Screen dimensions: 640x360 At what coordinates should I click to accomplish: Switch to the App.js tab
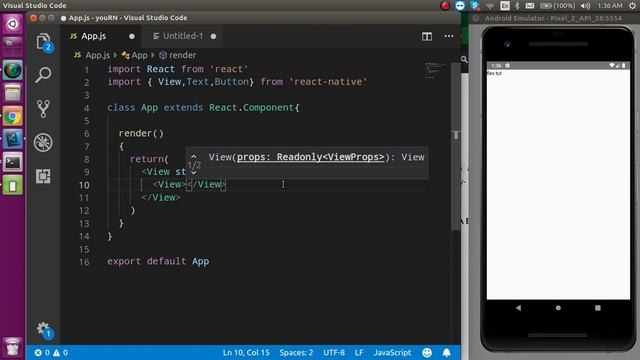tap(93, 36)
